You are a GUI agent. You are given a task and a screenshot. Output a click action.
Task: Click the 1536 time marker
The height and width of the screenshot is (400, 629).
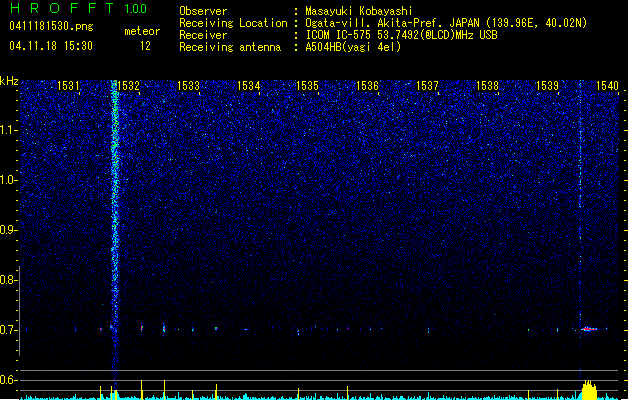click(367, 86)
